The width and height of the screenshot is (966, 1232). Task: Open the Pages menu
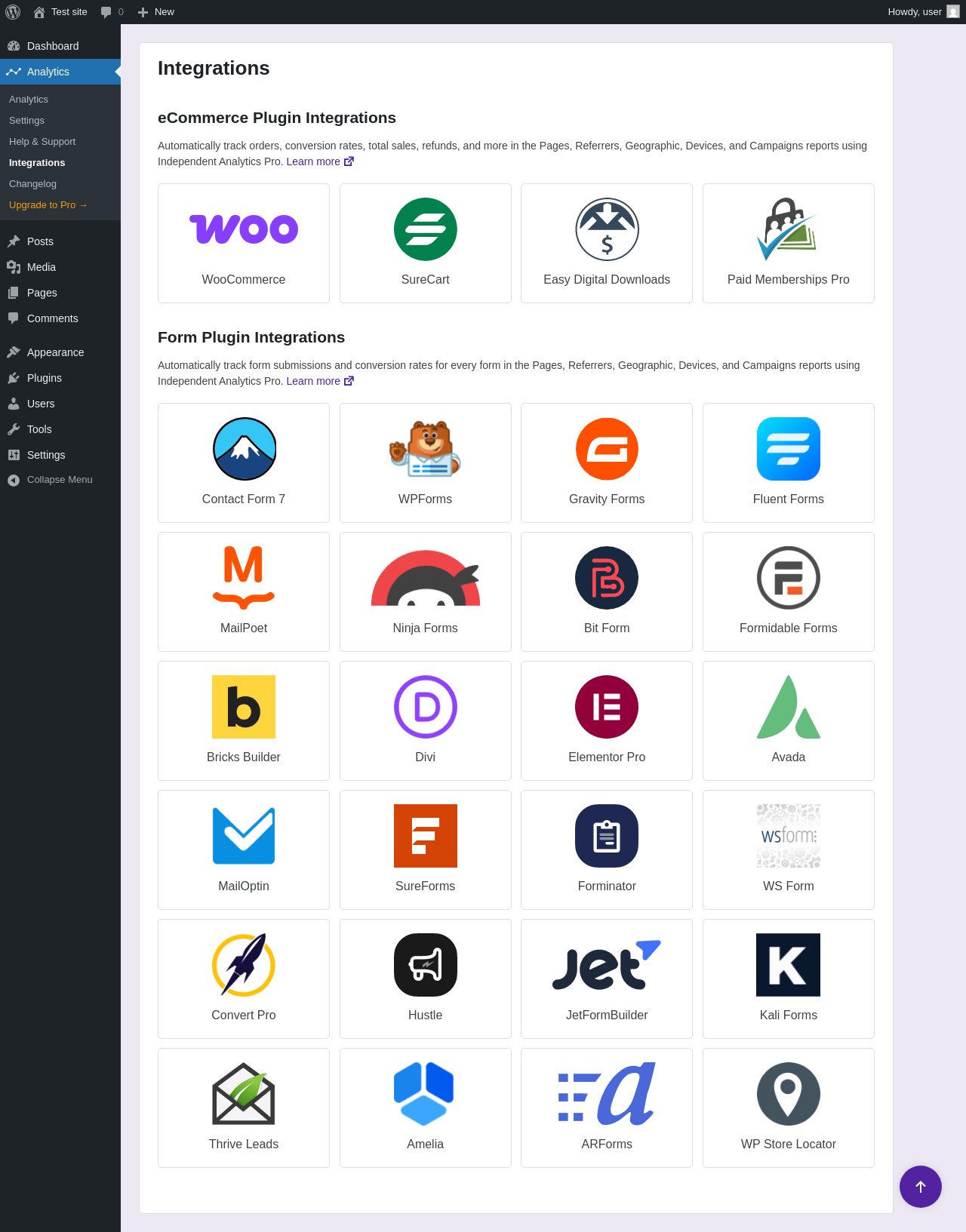[x=60, y=293]
